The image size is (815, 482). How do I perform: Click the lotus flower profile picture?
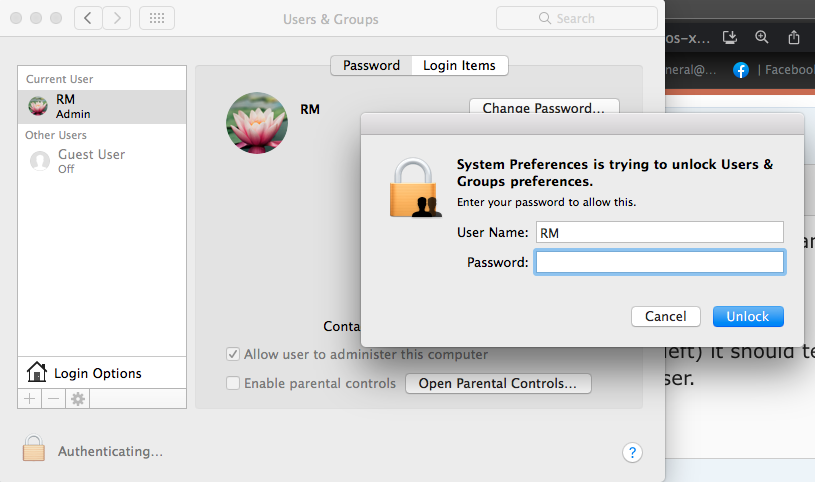[x=256, y=123]
